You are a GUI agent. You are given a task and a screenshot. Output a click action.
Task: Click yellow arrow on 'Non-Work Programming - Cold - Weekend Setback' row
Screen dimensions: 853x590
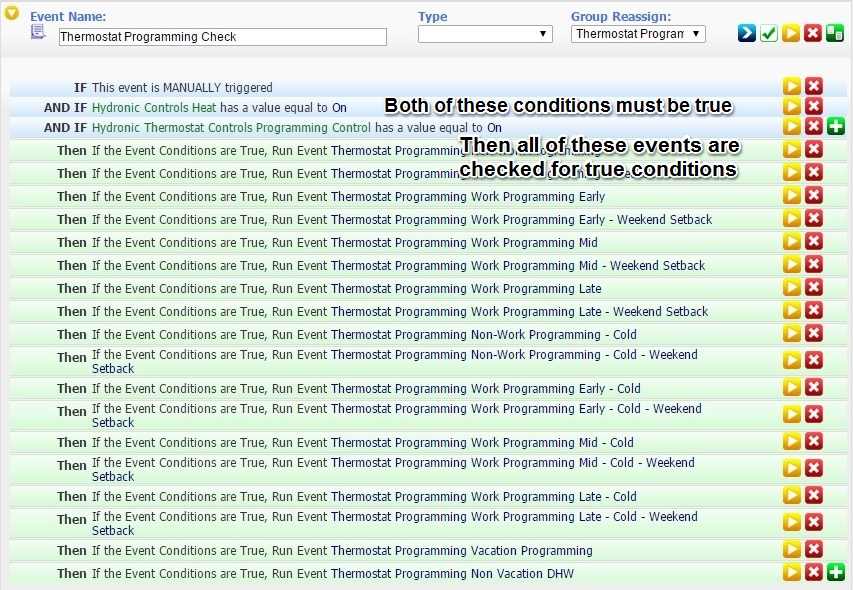click(792, 360)
